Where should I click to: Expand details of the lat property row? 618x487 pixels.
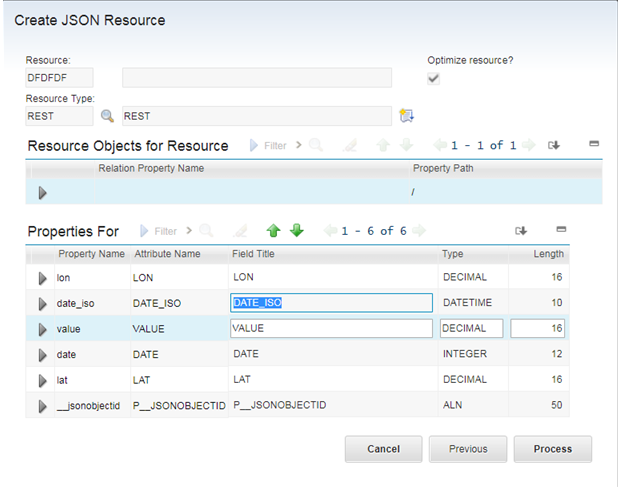pos(43,381)
